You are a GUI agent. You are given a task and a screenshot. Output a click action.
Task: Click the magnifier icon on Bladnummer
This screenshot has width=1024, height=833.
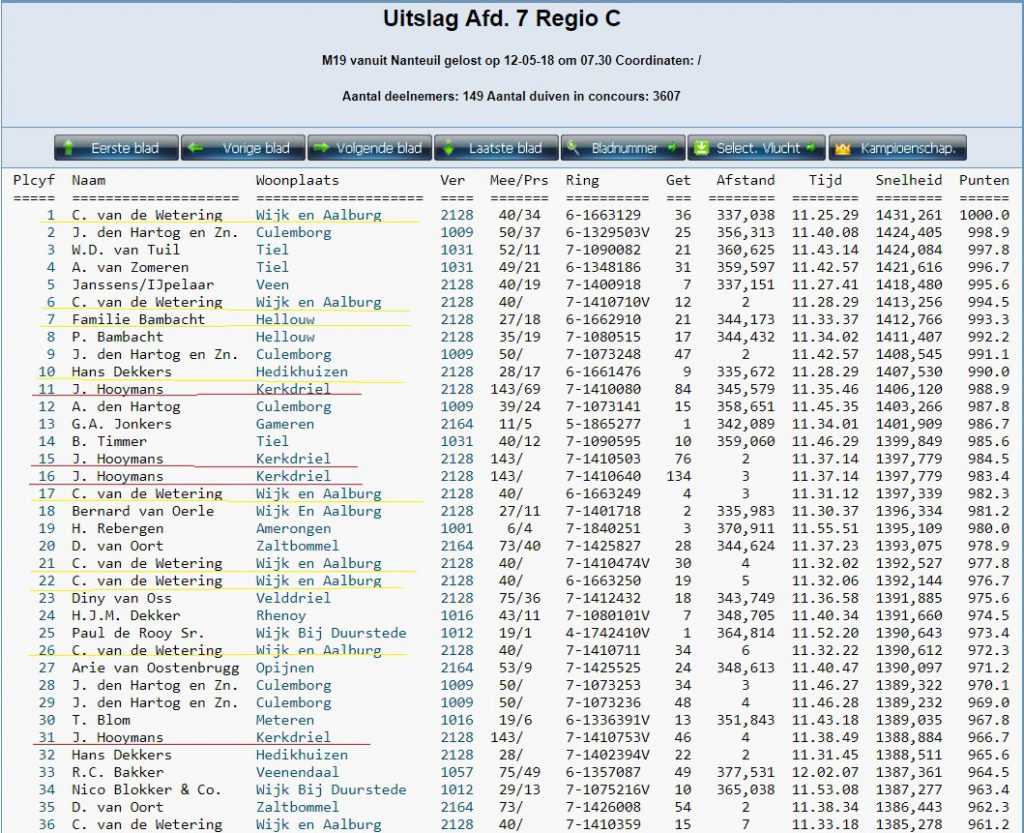[574, 148]
